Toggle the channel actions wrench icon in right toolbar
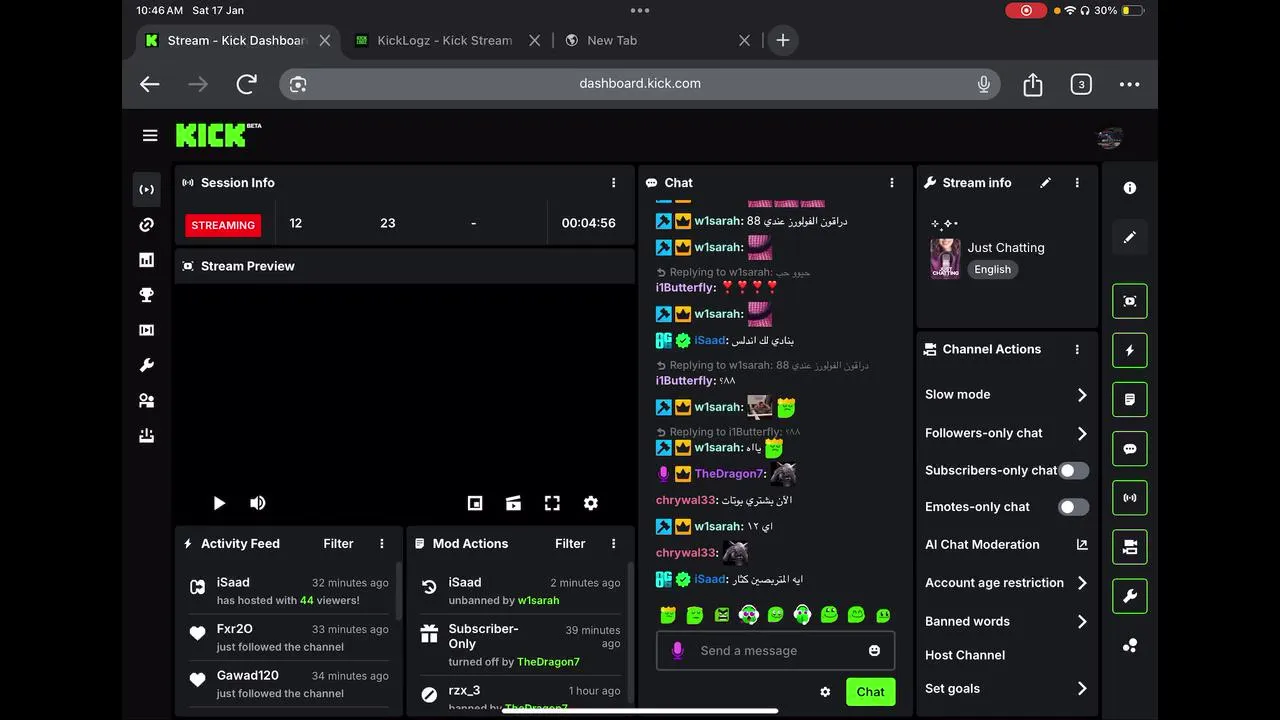This screenshot has width=1280, height=720. tap(1130, 597)
